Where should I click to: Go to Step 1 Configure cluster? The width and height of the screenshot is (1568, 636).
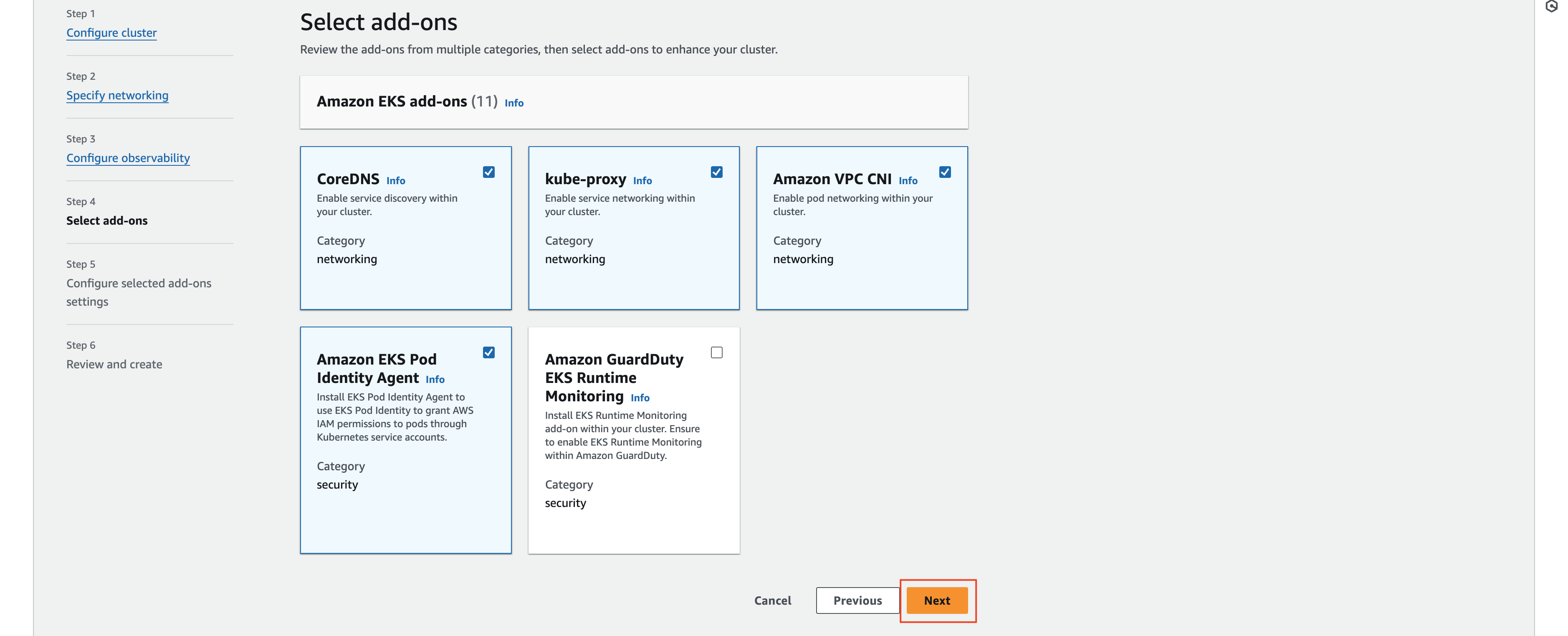pyautogui.click(x=111, y=33)
